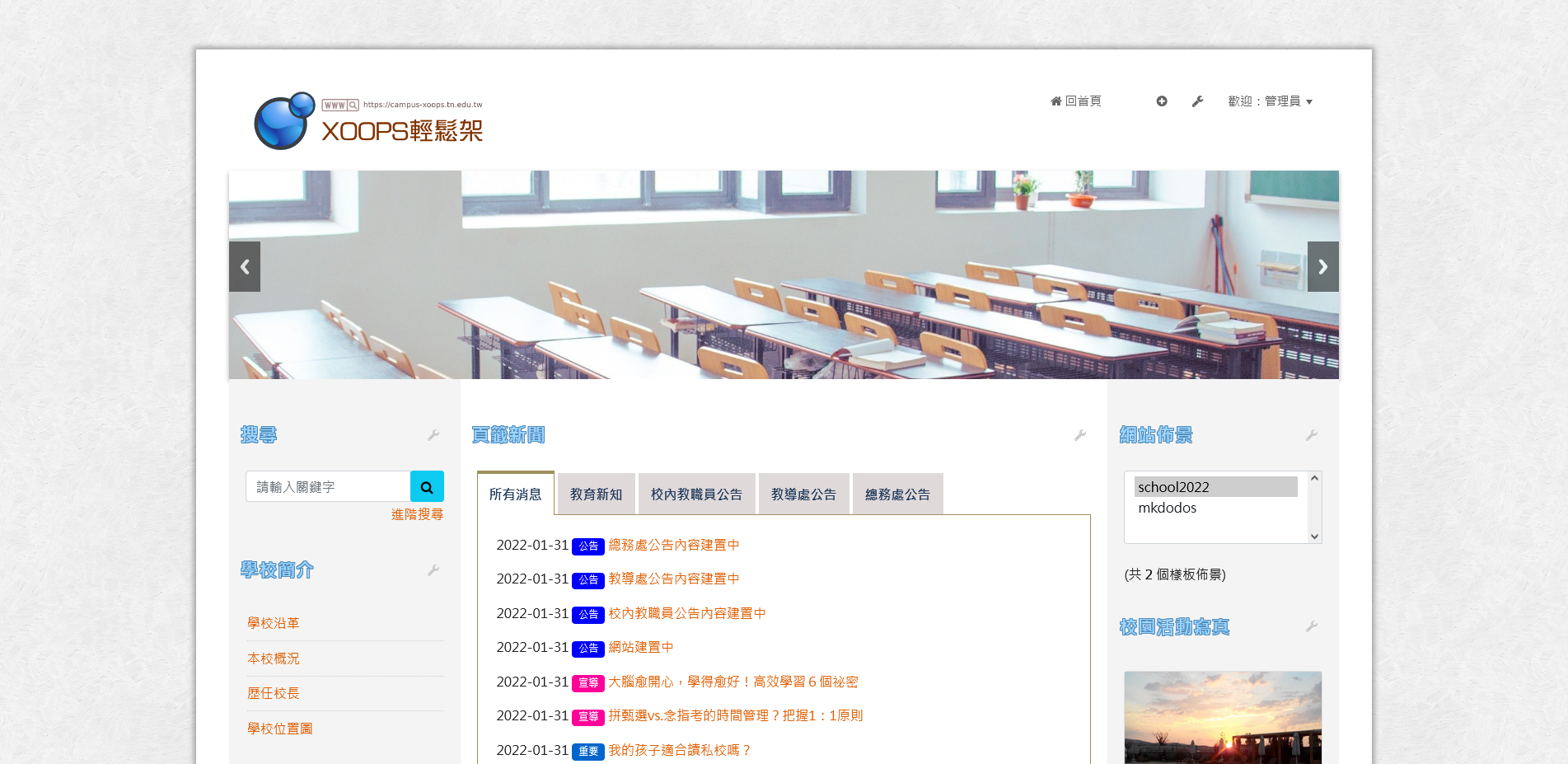The height and width of the screenshot is (764, 1568).
Task: Click the magnifier search button
Action: tap(427, 487)
